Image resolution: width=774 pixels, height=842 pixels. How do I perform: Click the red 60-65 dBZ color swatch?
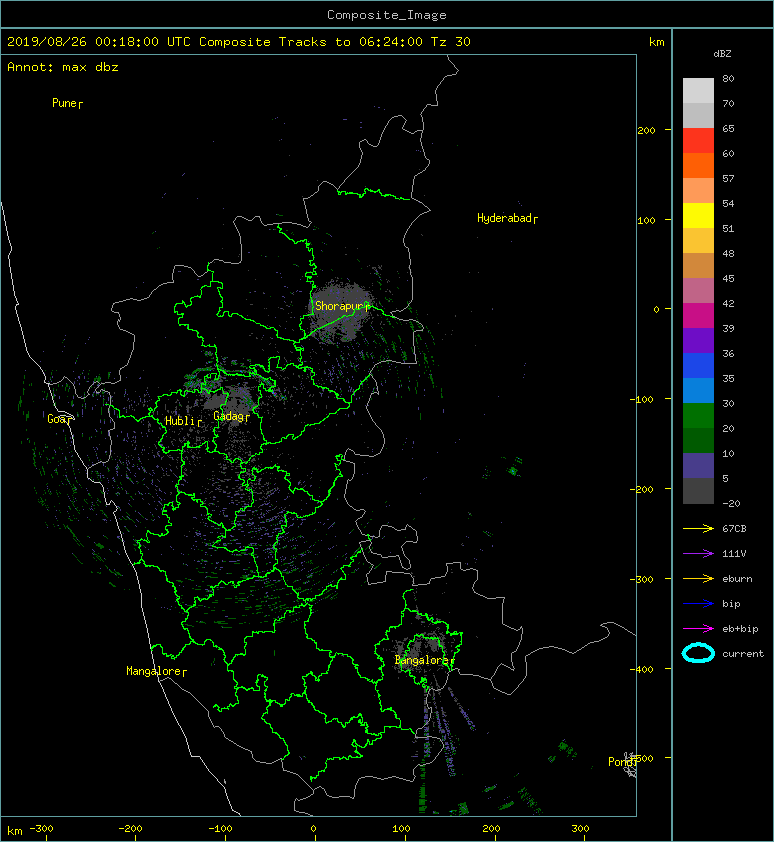[x=698, y=141]
